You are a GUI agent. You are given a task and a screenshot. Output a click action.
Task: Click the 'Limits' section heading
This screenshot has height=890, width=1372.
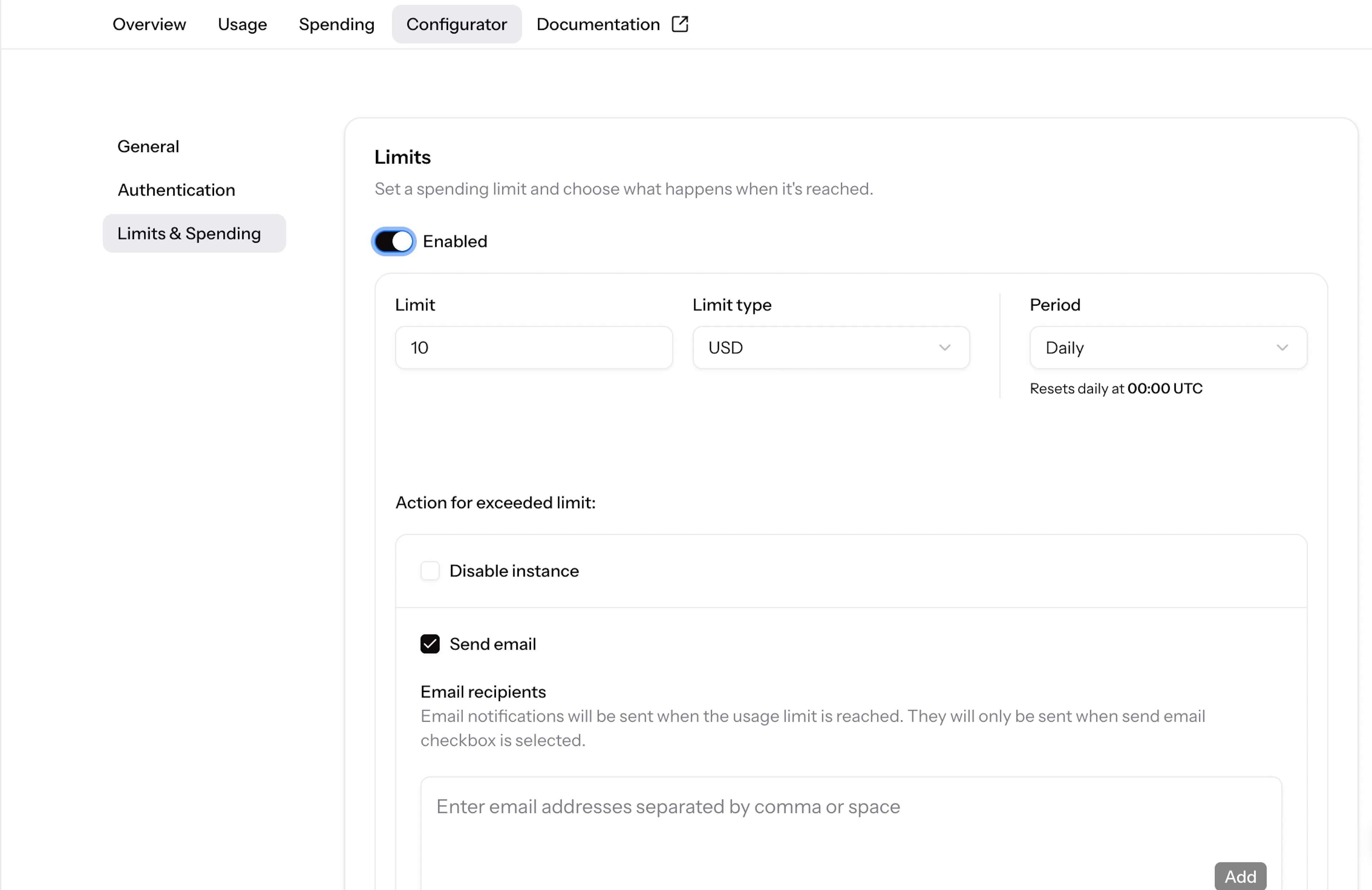[402, 157]
